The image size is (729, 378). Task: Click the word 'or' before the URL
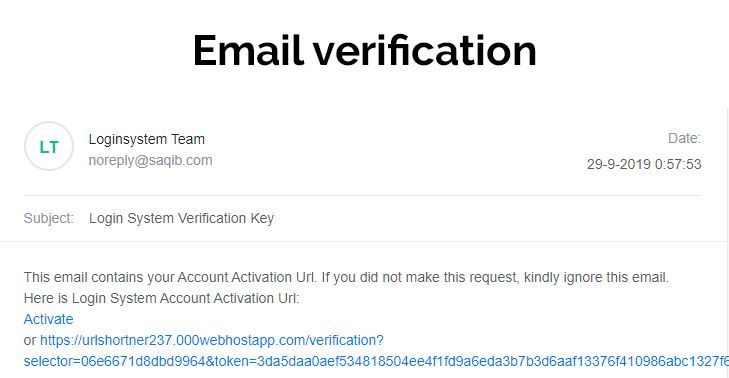30,341
